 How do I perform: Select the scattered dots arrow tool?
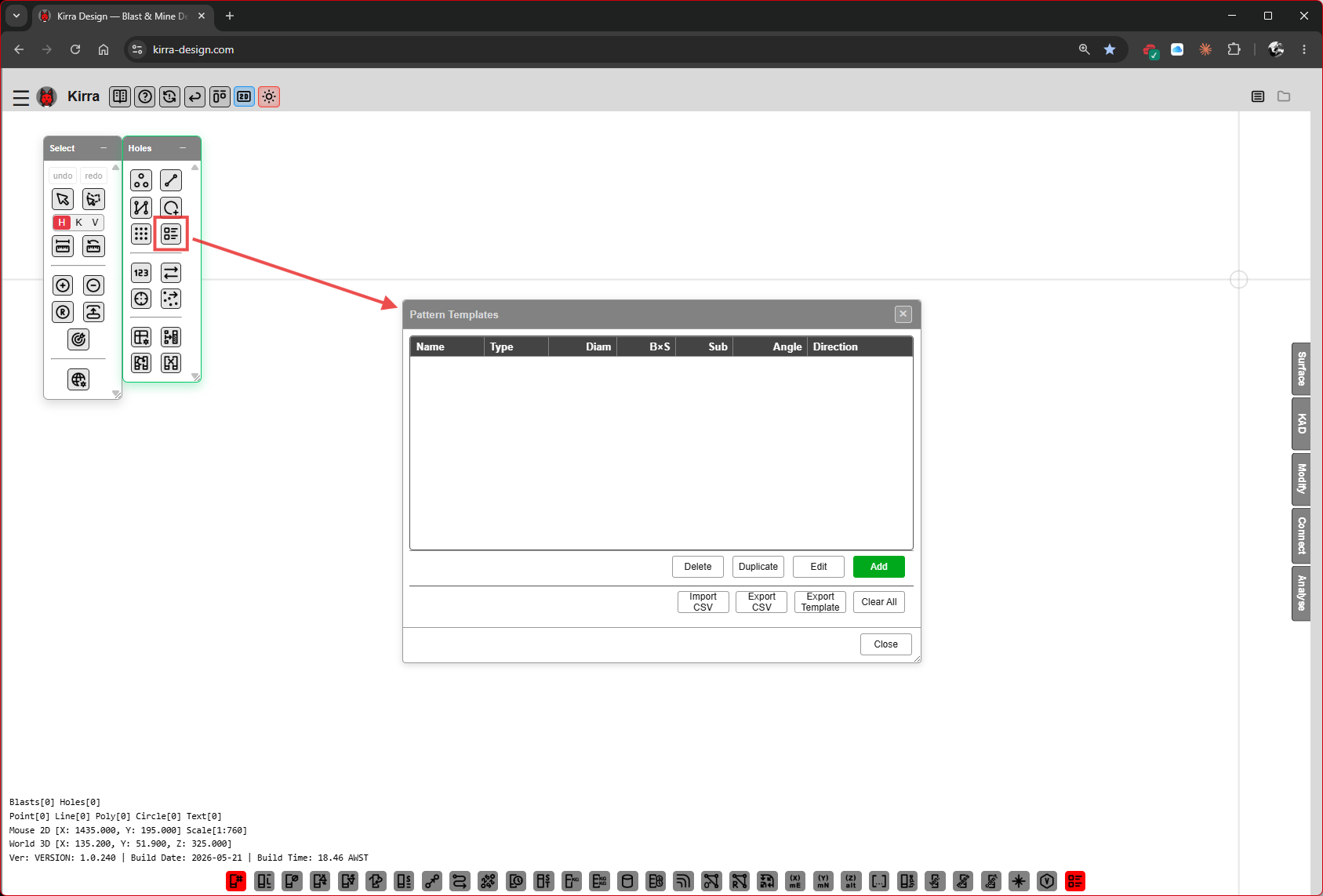pos(171,299)
